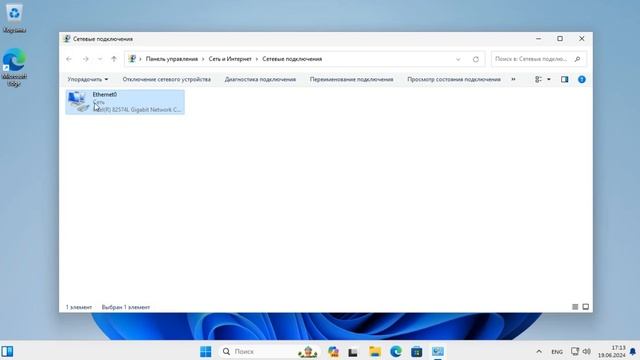Viewport: 640px width, 360px height.
Task: Maximize the Сетевые подключения window
Action: click(560, 39)
